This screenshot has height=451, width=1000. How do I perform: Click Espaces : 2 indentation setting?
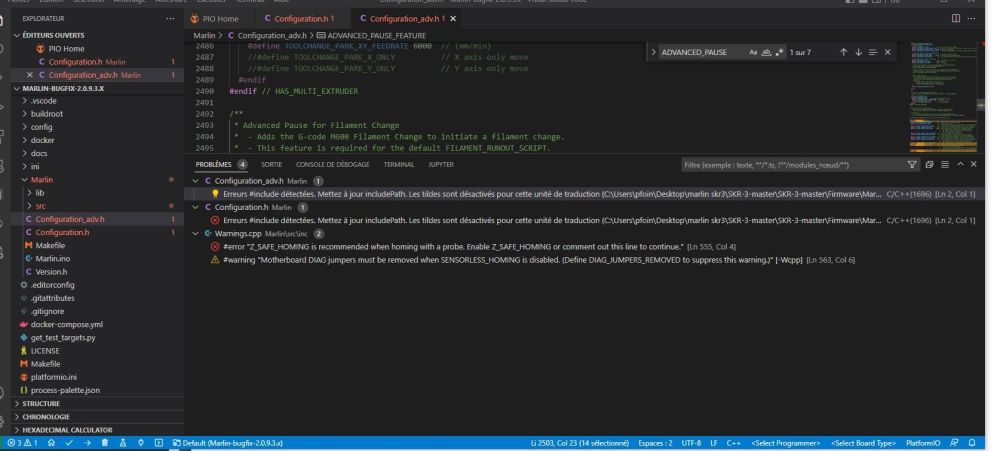click(x=655, y=443)
